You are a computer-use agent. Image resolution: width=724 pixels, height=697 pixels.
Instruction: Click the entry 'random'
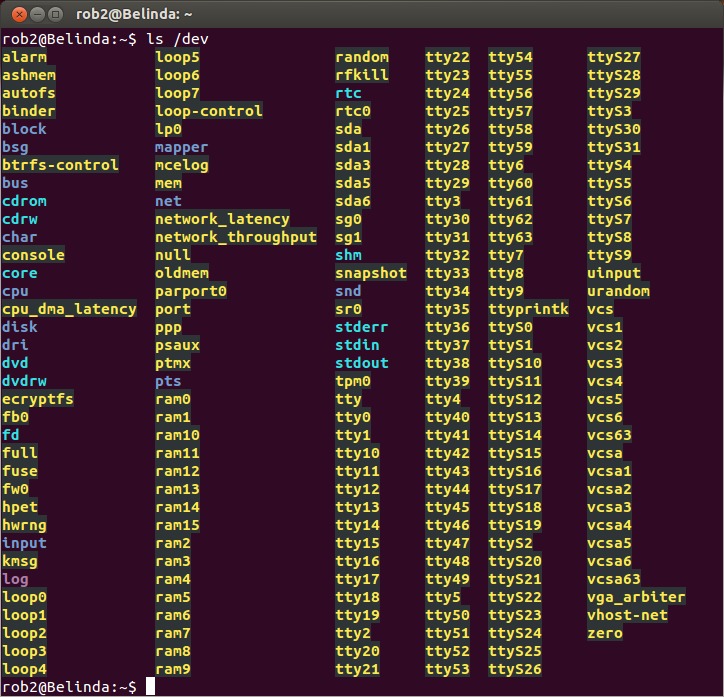click(362, 57)
